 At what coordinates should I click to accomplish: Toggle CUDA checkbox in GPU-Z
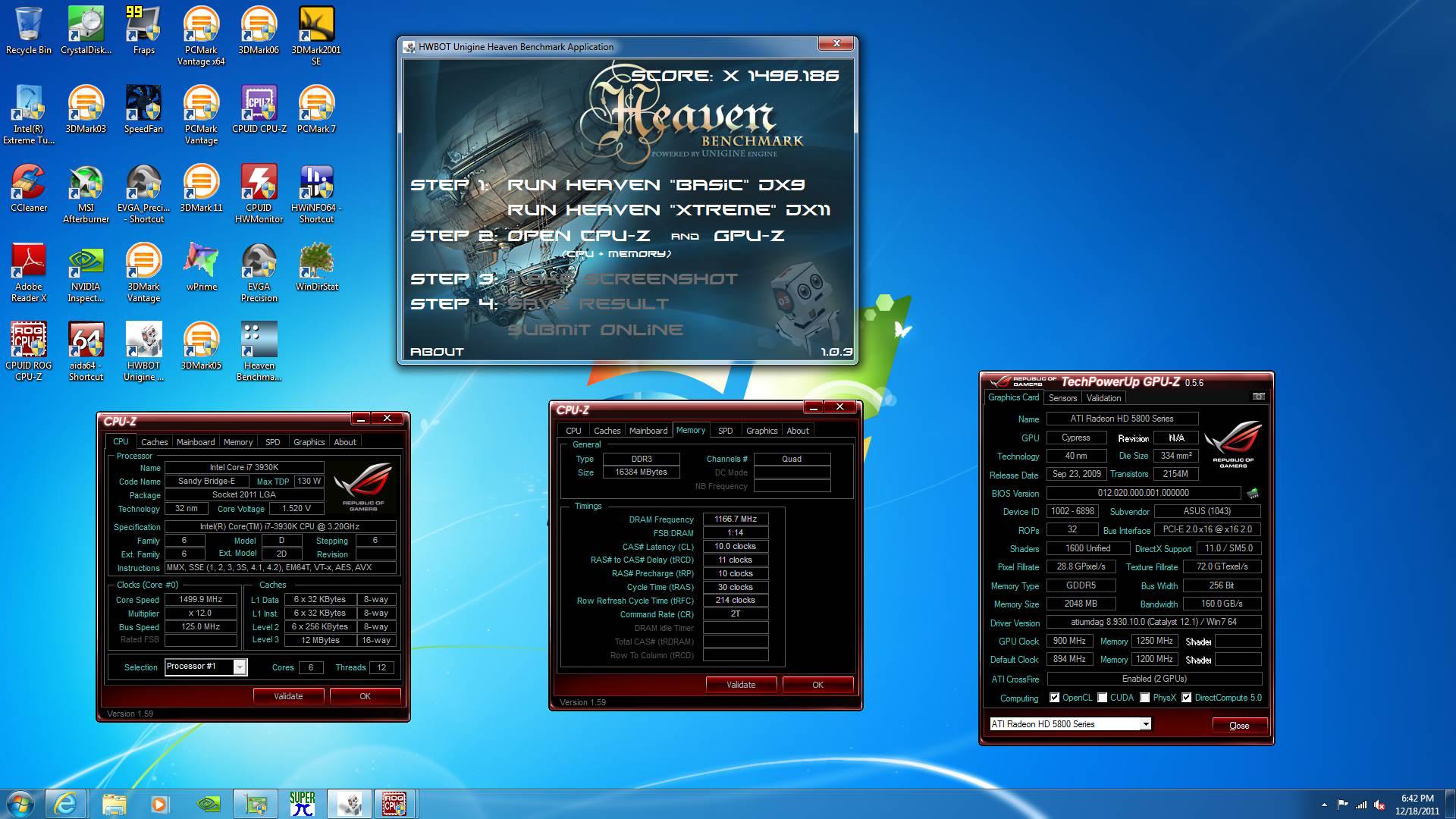1102,698
